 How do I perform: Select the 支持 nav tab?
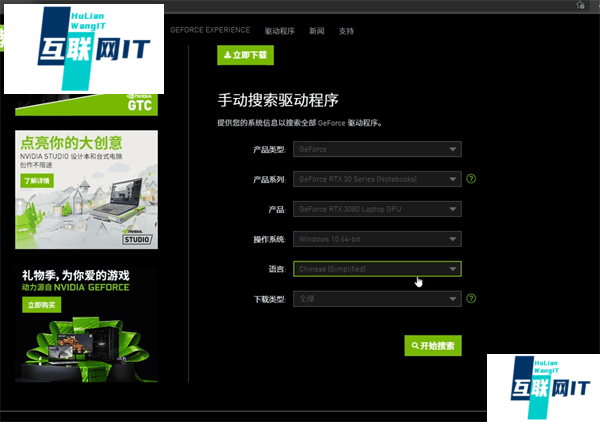point(346,31)
